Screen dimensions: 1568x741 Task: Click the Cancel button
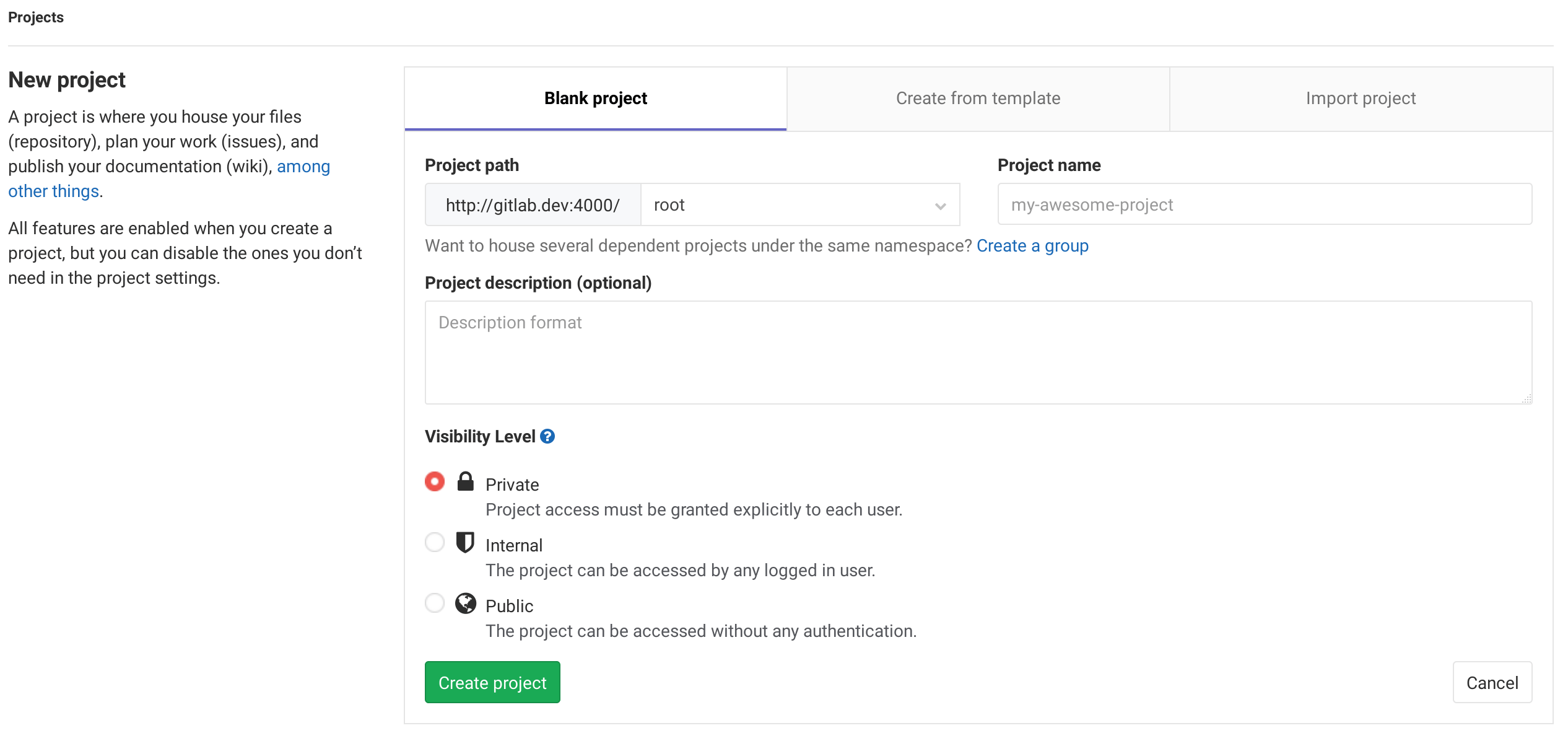pyautogui.click(x=1493, y=682)
